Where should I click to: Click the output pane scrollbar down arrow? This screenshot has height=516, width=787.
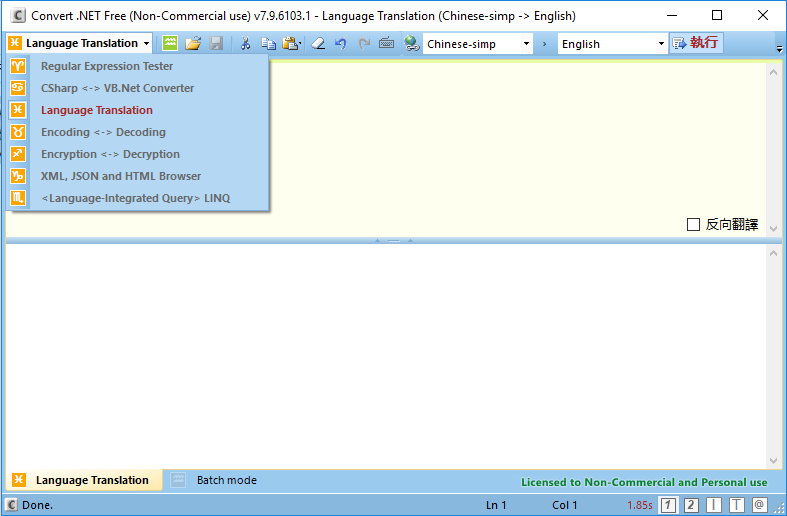point(773,461)
